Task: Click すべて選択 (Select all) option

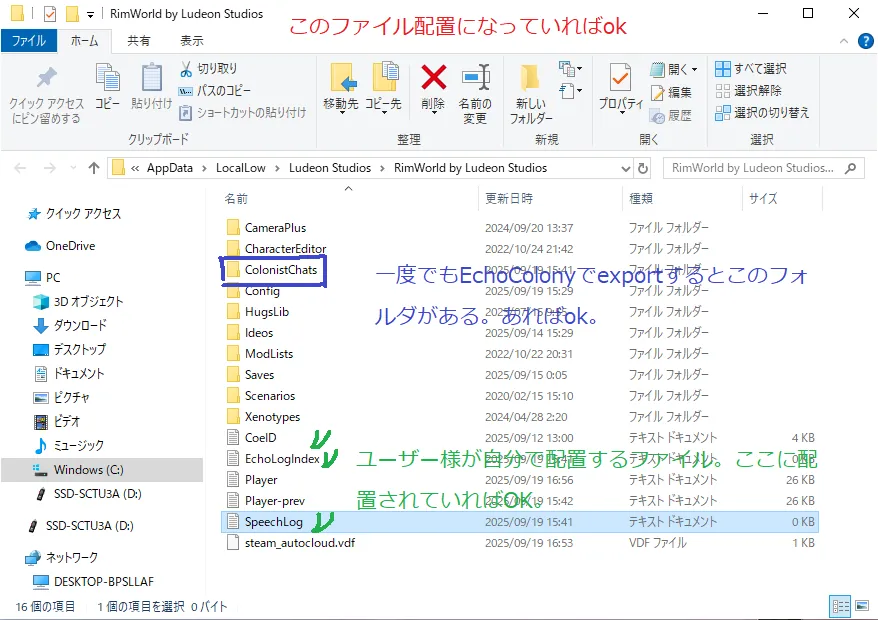Action: click(x=751, y=69)
